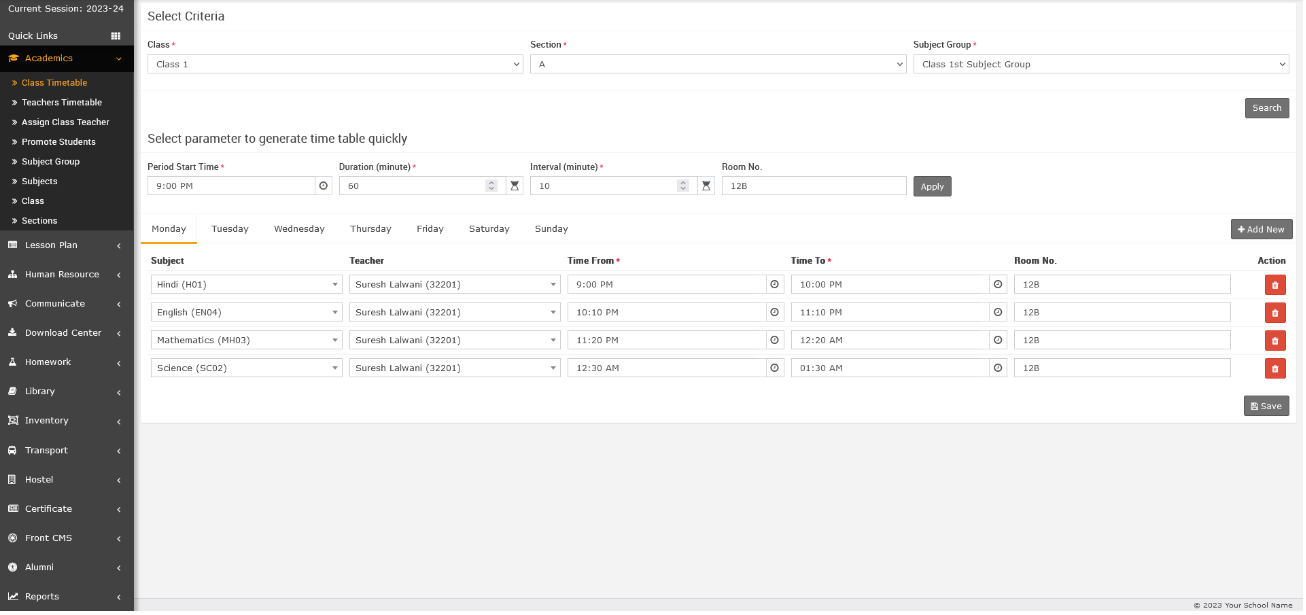The height and width of the screenshot is (615, 1306).
Task: Click the Quick Links grid icon
Action: coord(115,36)
